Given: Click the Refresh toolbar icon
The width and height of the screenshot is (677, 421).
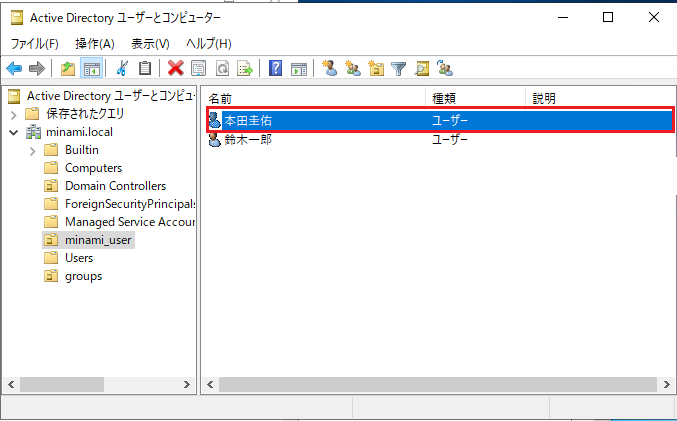Looking at the screenshot, I should tap(222, 68).
